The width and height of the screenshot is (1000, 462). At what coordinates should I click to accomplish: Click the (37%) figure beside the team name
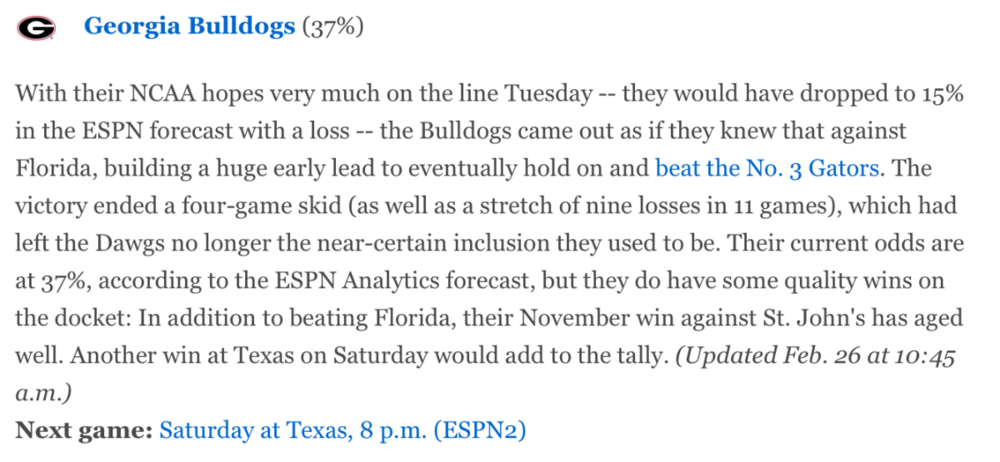333,27
